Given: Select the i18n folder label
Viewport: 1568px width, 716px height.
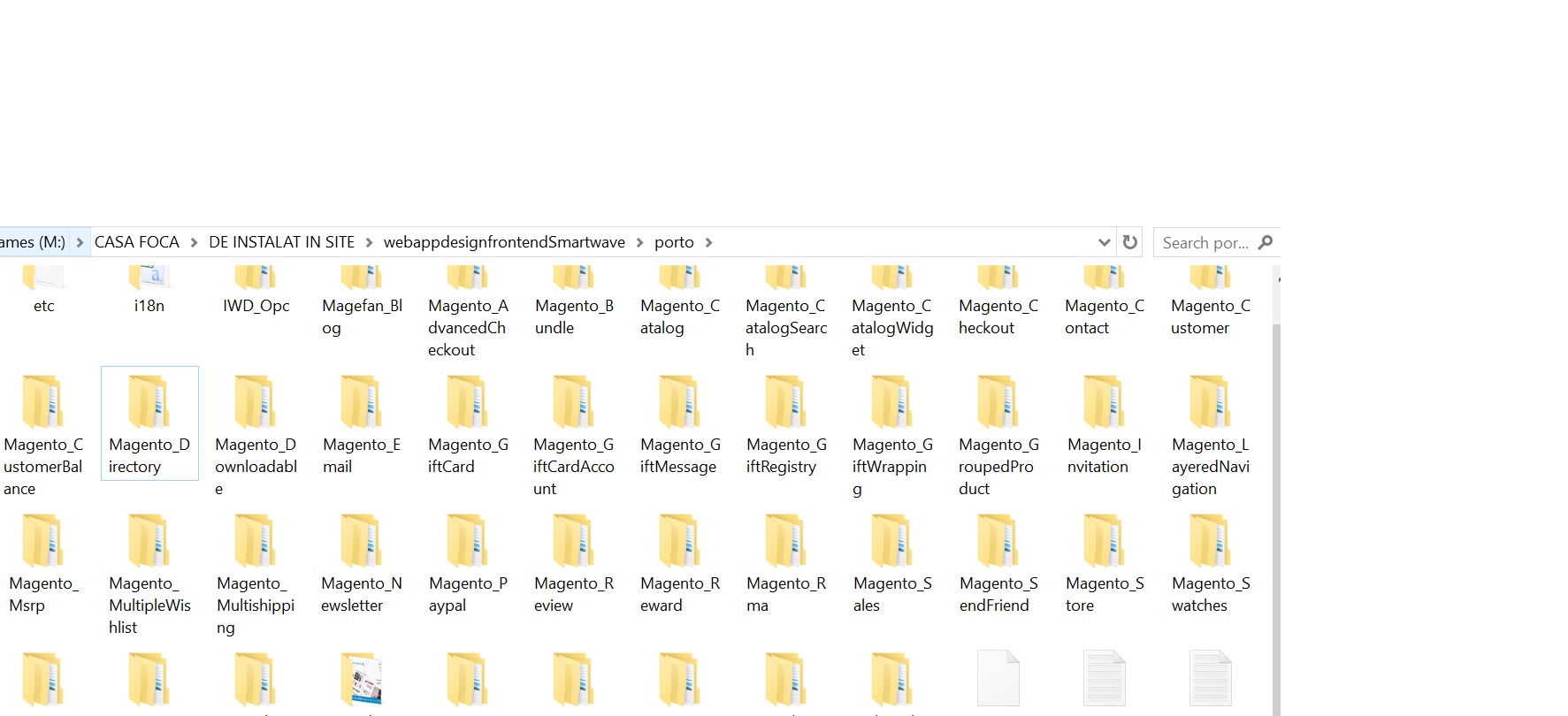Looking at the screenshot, I should [149, 306].
